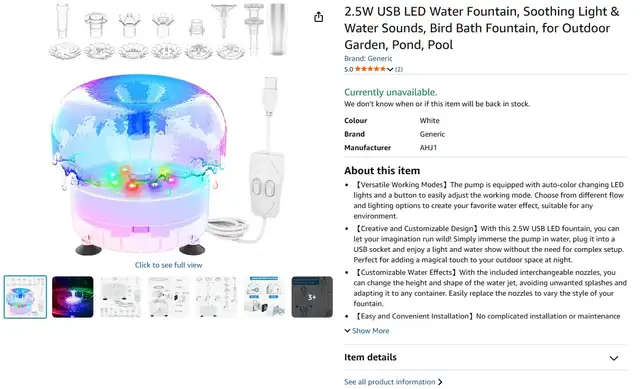Screen dimensions: 640x389
Task: Visit the Brand: Generic link
Action: [368, 58]
